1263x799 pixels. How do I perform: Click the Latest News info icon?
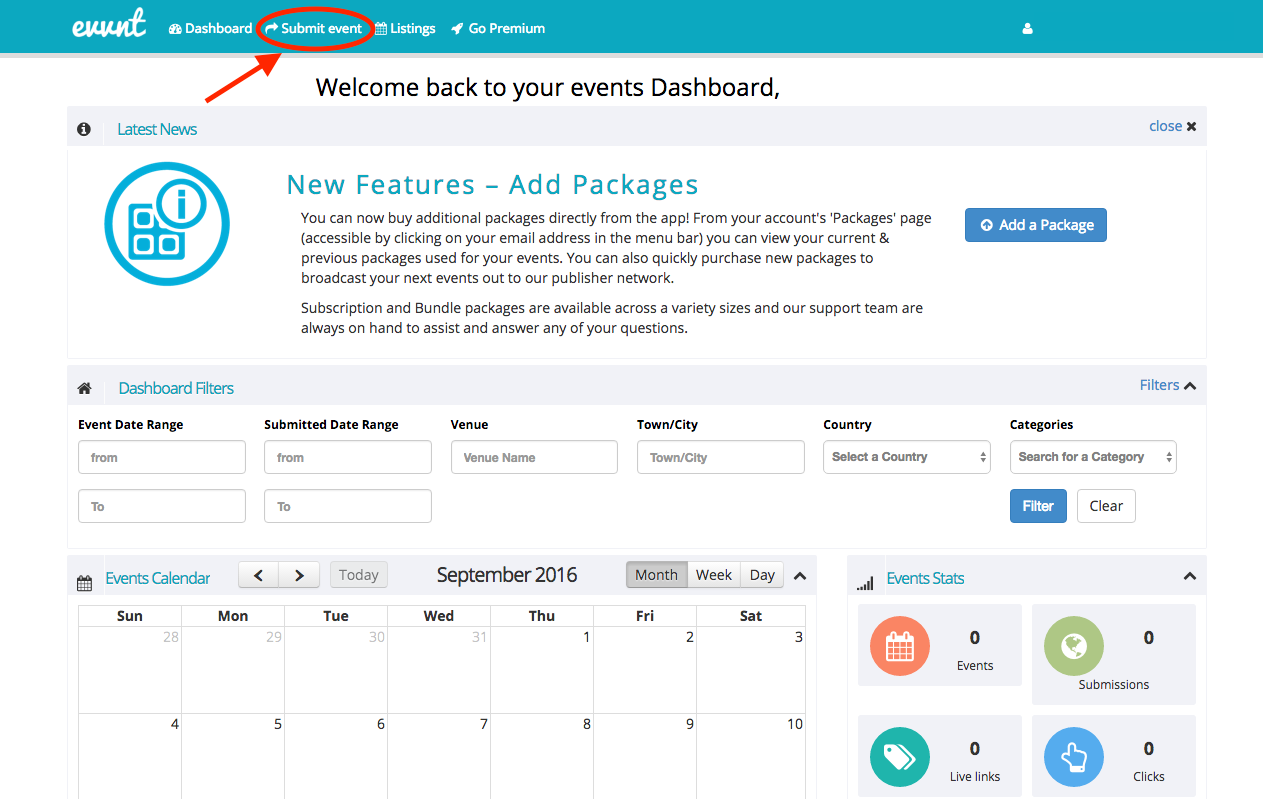[84, 129]
